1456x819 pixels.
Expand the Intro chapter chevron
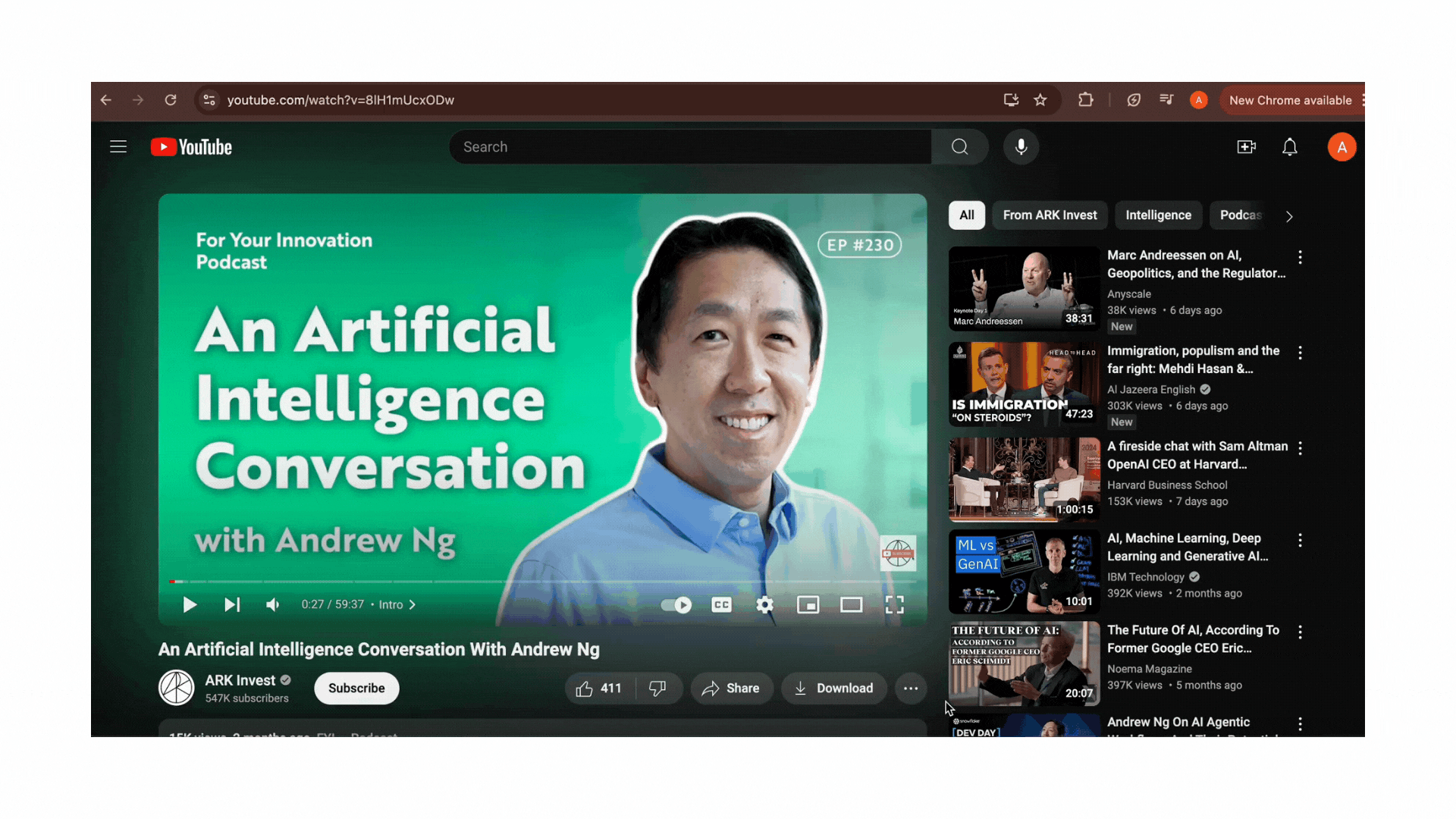[x=413, y=605]
